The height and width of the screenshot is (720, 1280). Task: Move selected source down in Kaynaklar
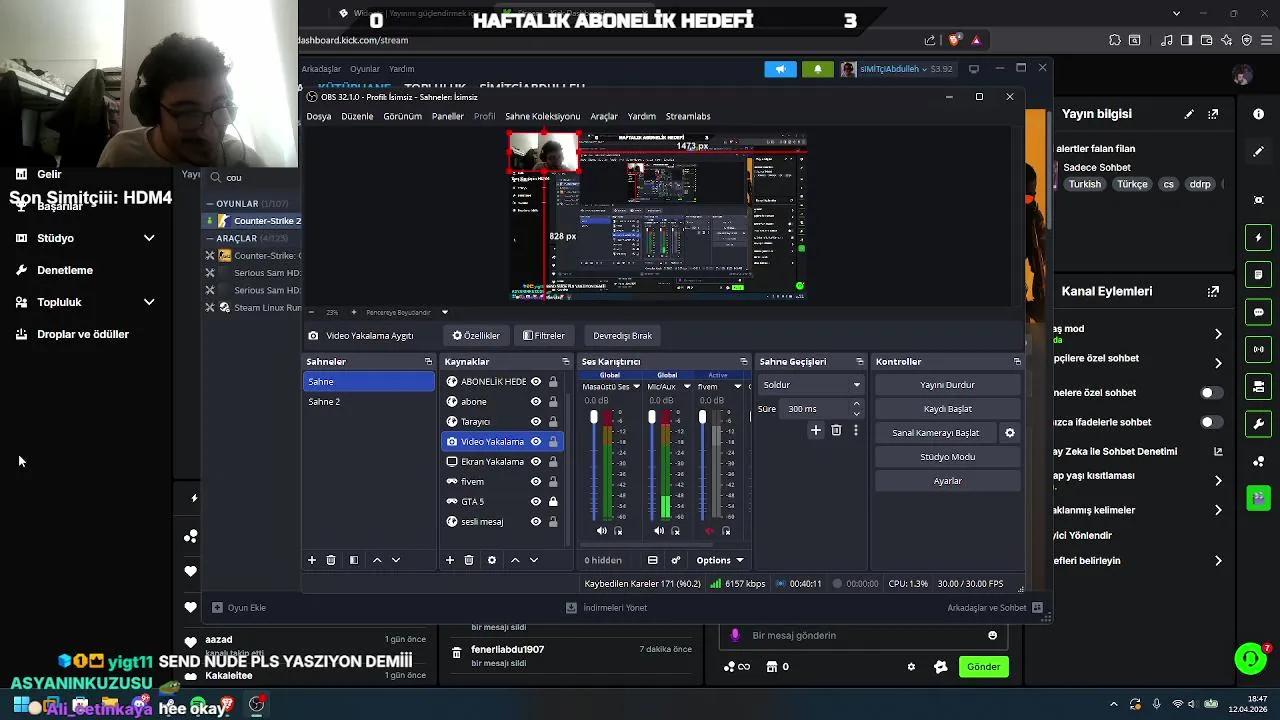(x=534, y=560)
